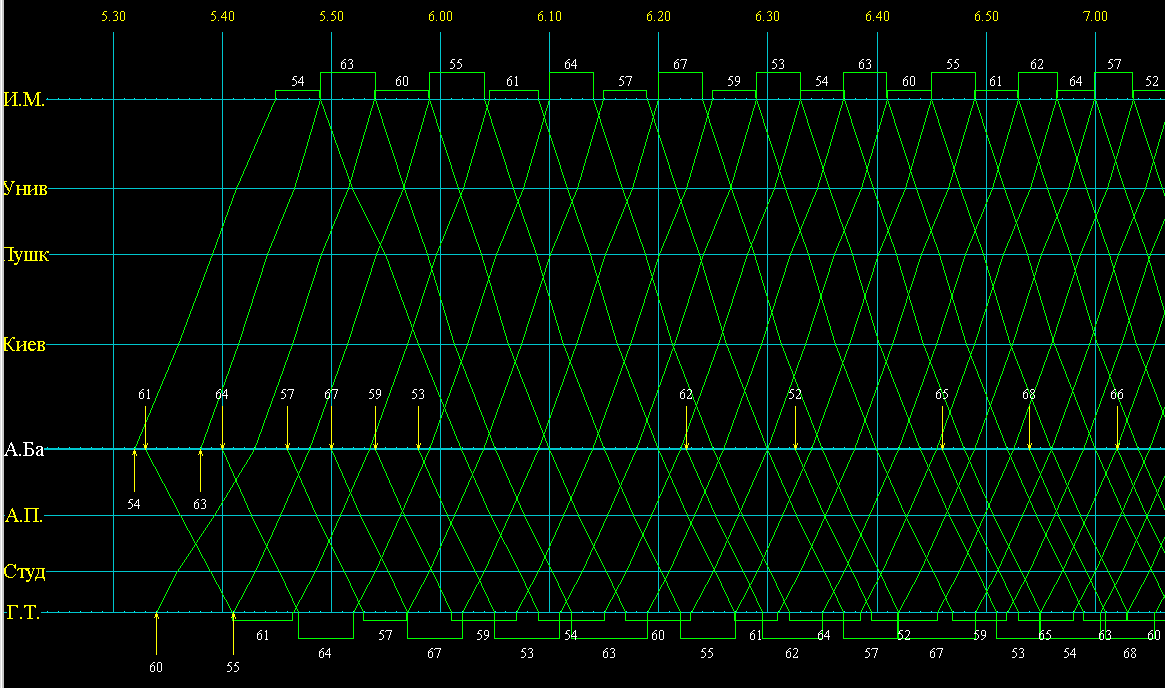Select the Пушк station label
This screenshot has width=1165, height=688.
coord(26,254)
